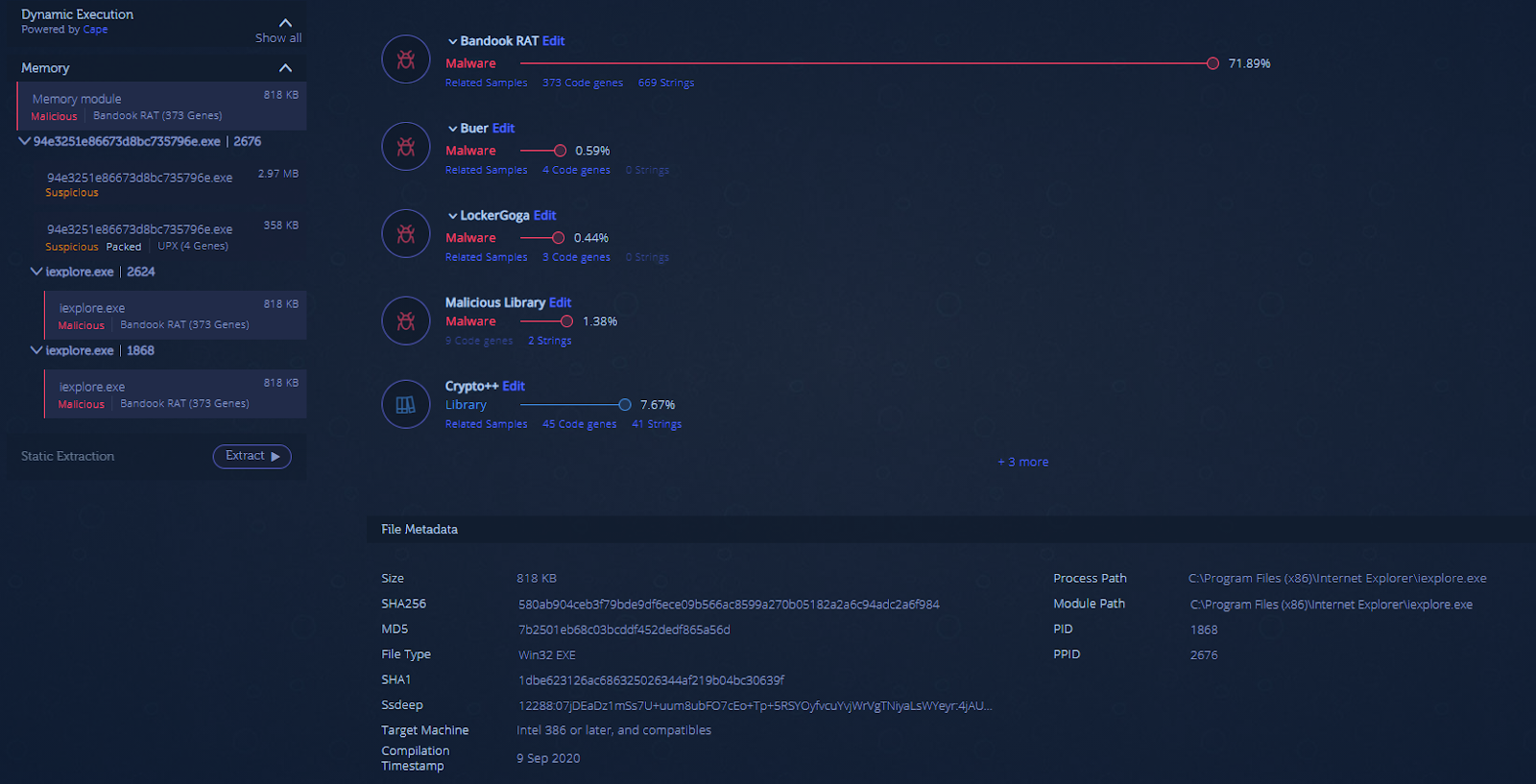Open the Cape link under Dynamic Execution
The width and height of the screenshot is (1536, 784).
coord(95,30)
